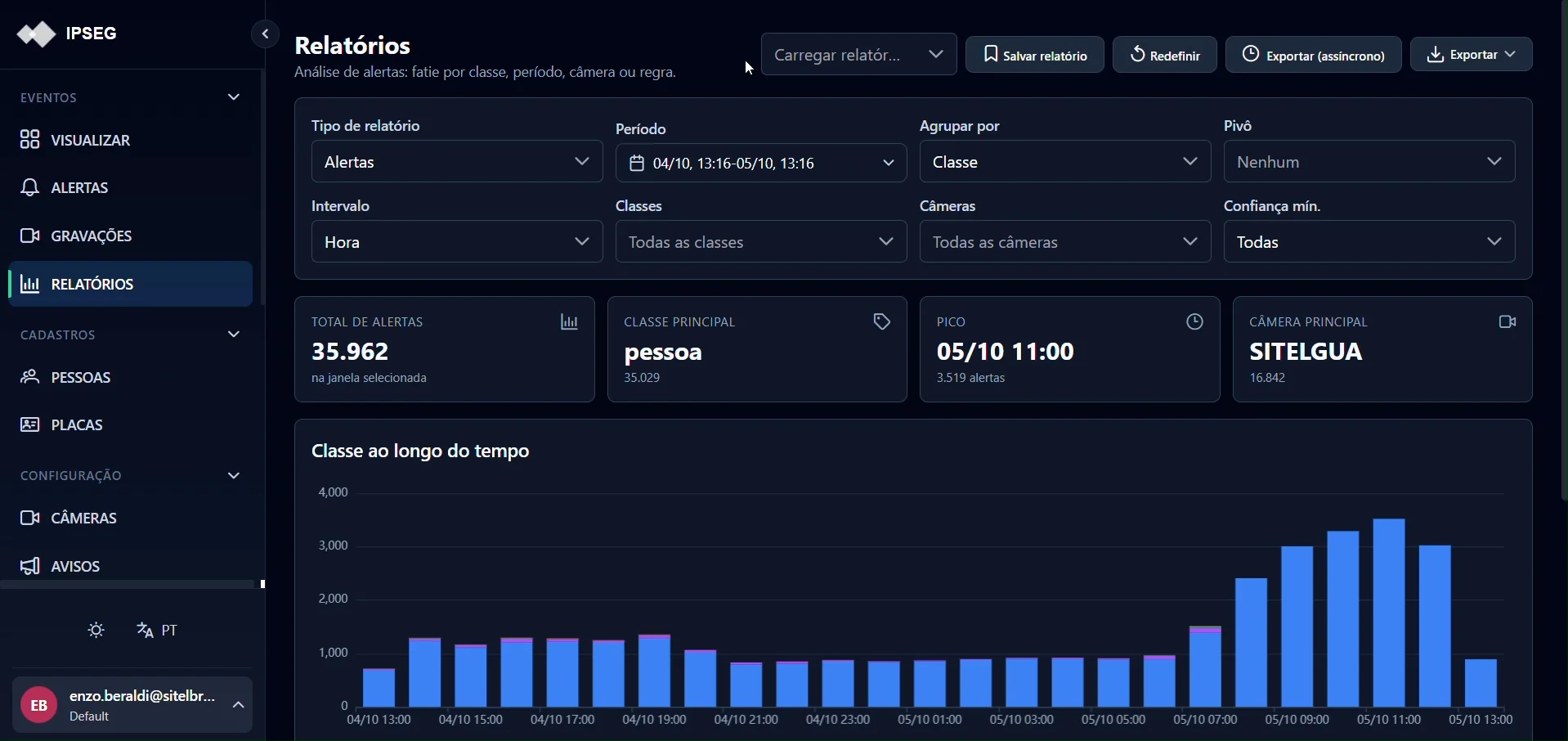Image resolution: width=1568 pixels, height=741 pixels.
Task: Change language via PT button
Action: coord(158,631)
